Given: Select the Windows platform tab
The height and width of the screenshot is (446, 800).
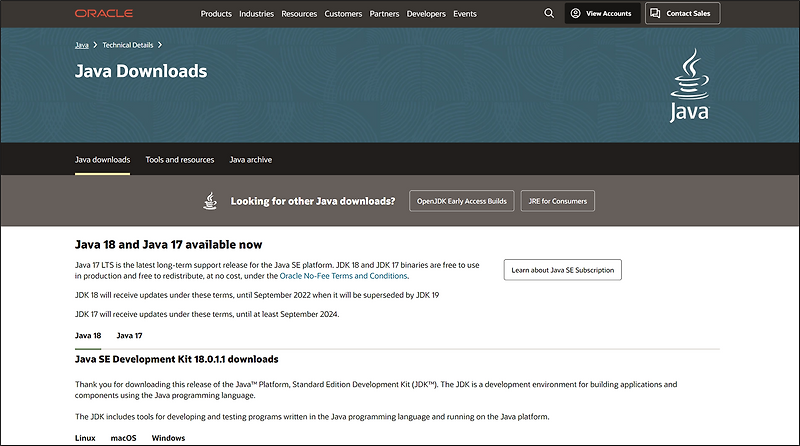Looking at the screenshot, I should click(x=168, y=438).
